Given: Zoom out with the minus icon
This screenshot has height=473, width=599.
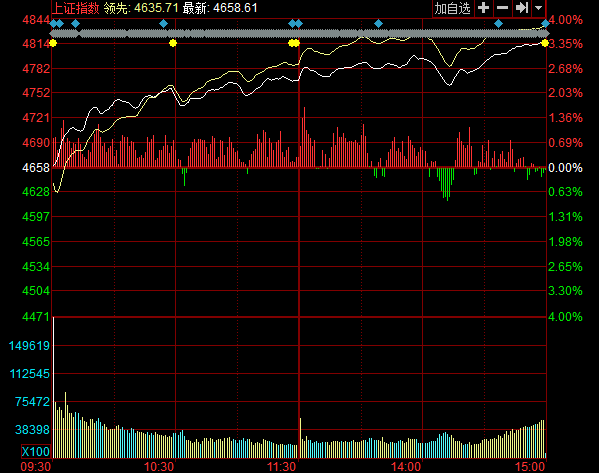Looking at the screenshot, I should tap(502, 8).
